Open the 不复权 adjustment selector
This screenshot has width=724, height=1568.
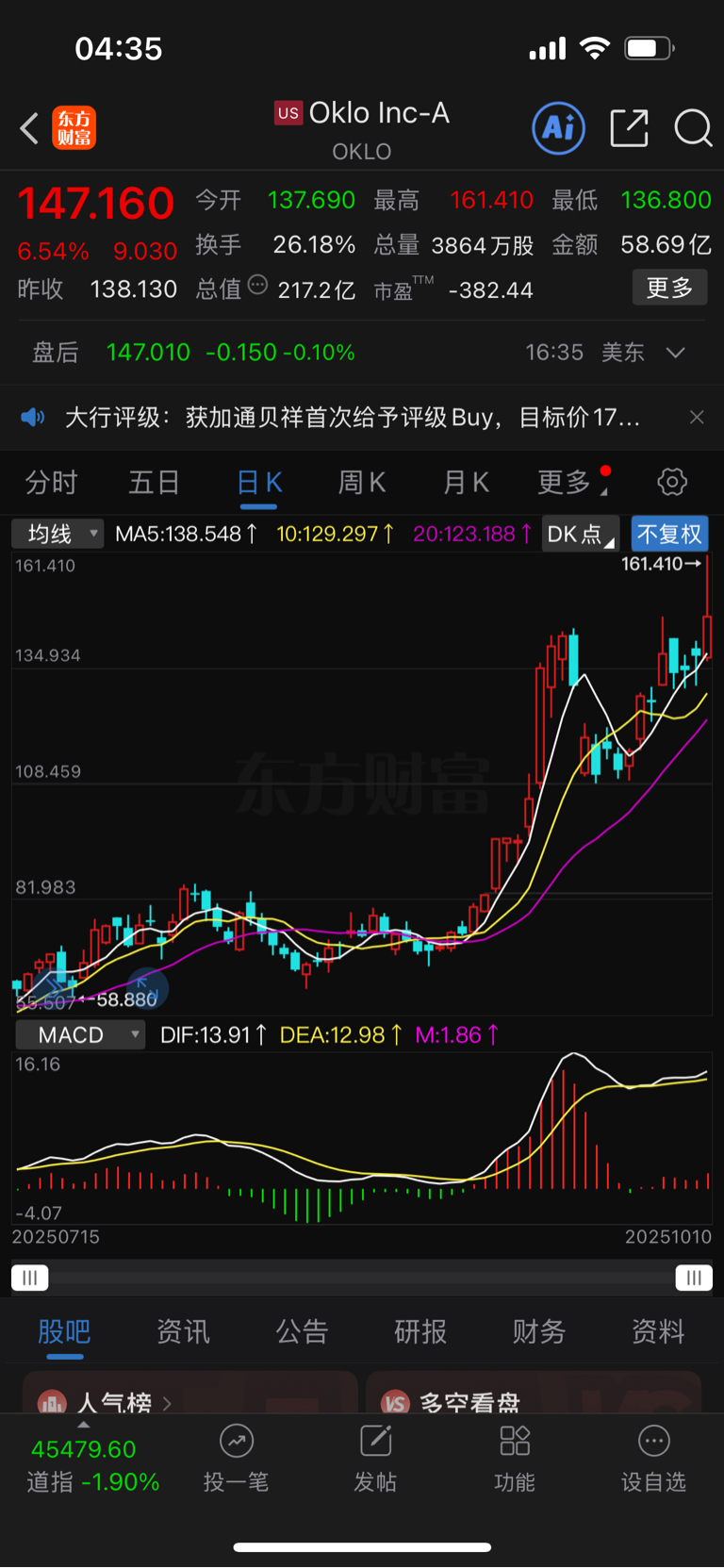(x=669, y=534)
